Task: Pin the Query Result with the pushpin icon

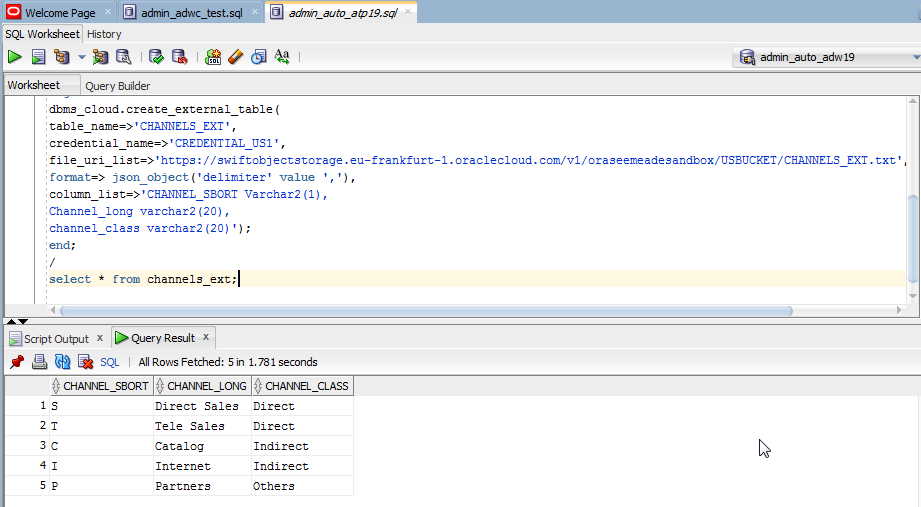Action: 17,362
